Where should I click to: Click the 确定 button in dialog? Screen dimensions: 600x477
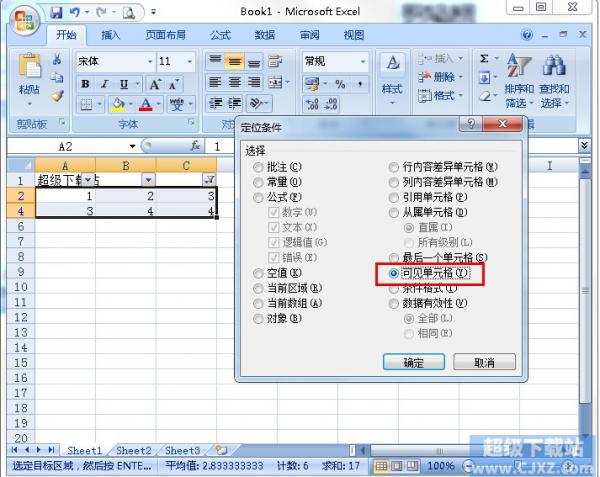[414, 362]
